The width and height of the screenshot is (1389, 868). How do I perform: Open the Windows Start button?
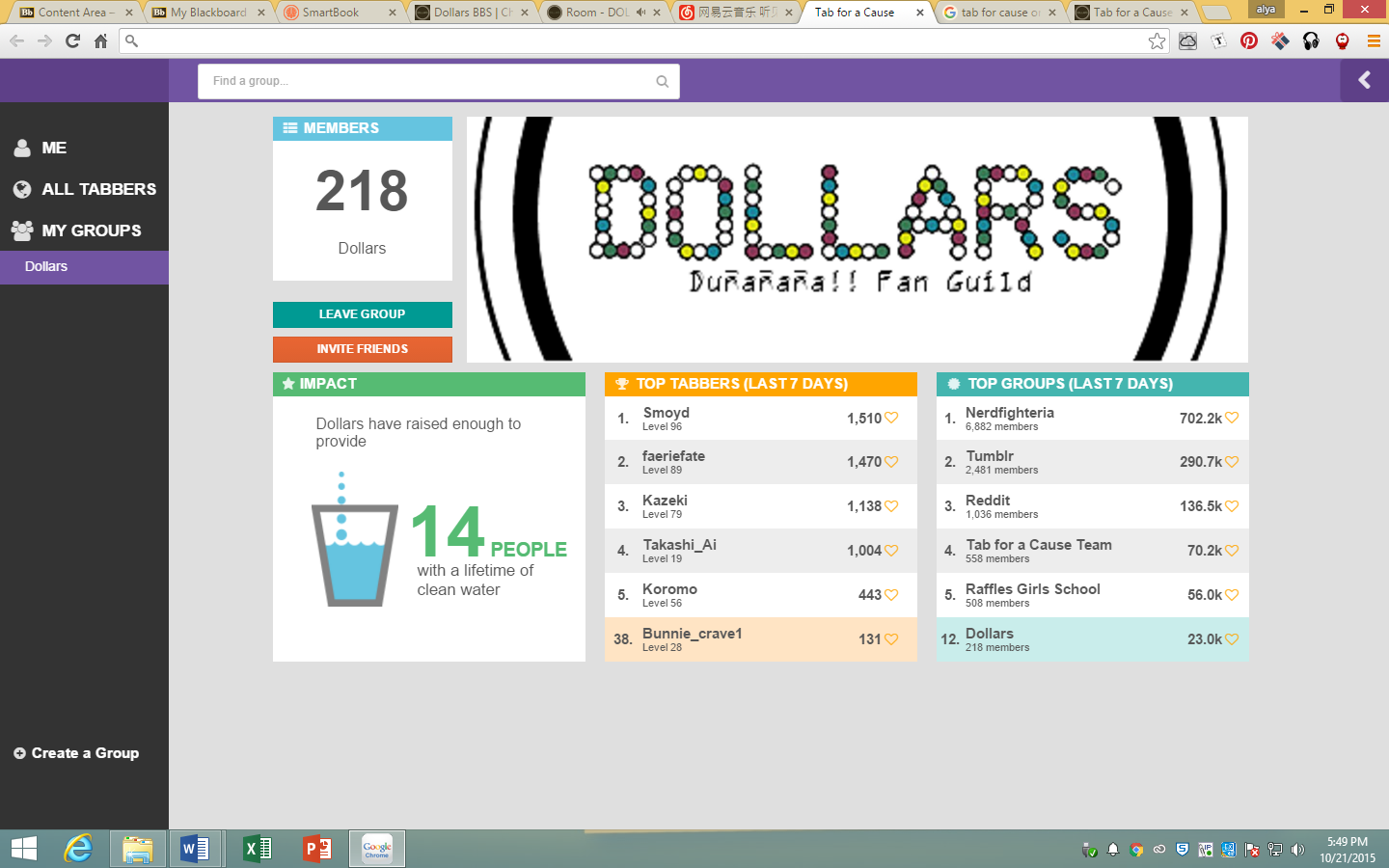(x=24, y=849)
